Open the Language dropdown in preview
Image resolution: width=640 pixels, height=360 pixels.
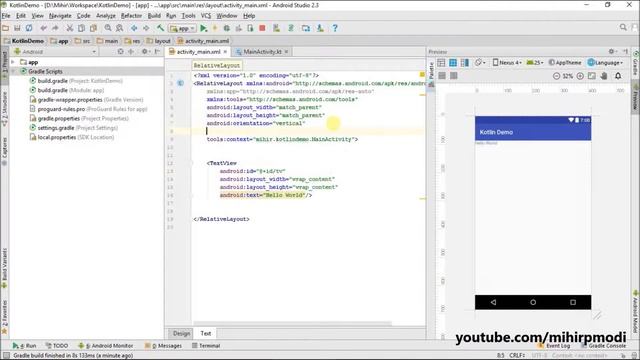[605, 62]
